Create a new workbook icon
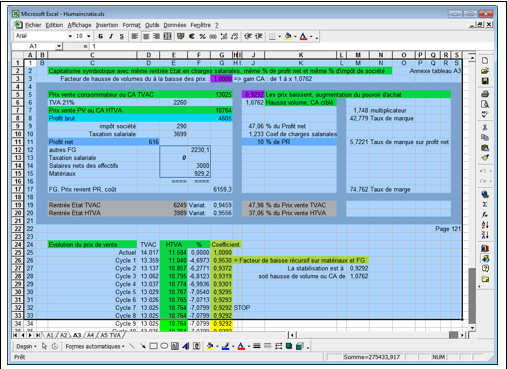This screenshot has height=369, width=507. pyautogui.click(x=485, y=60)
